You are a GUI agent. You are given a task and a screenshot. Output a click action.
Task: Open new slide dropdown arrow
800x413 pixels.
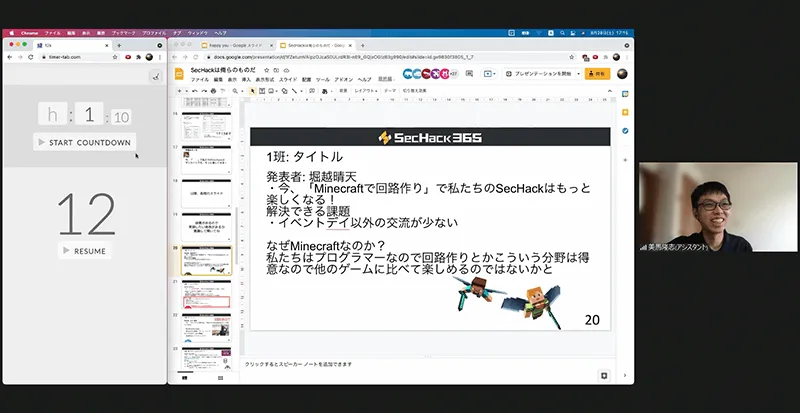[x=187, y=91]
